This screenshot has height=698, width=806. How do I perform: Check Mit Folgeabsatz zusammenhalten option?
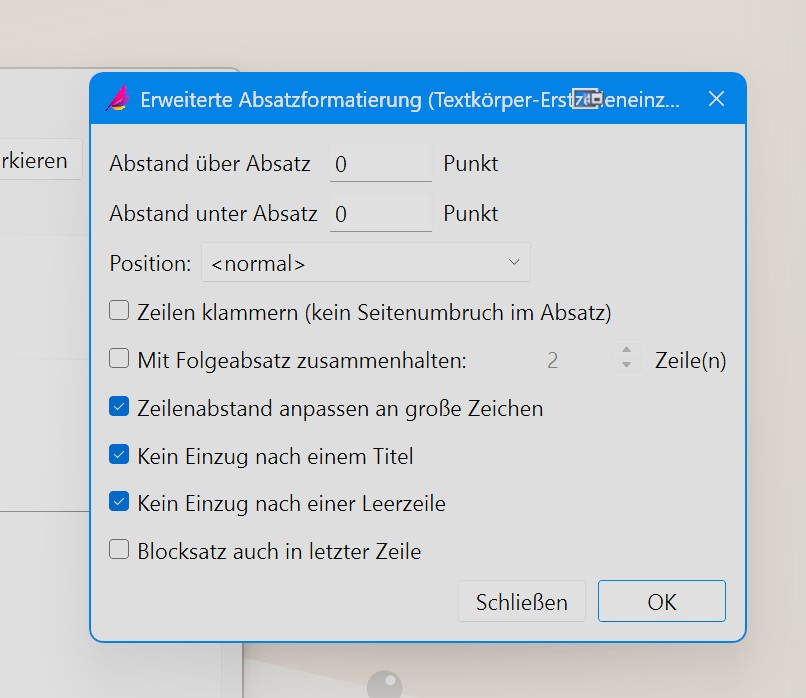tap(119, 358)
